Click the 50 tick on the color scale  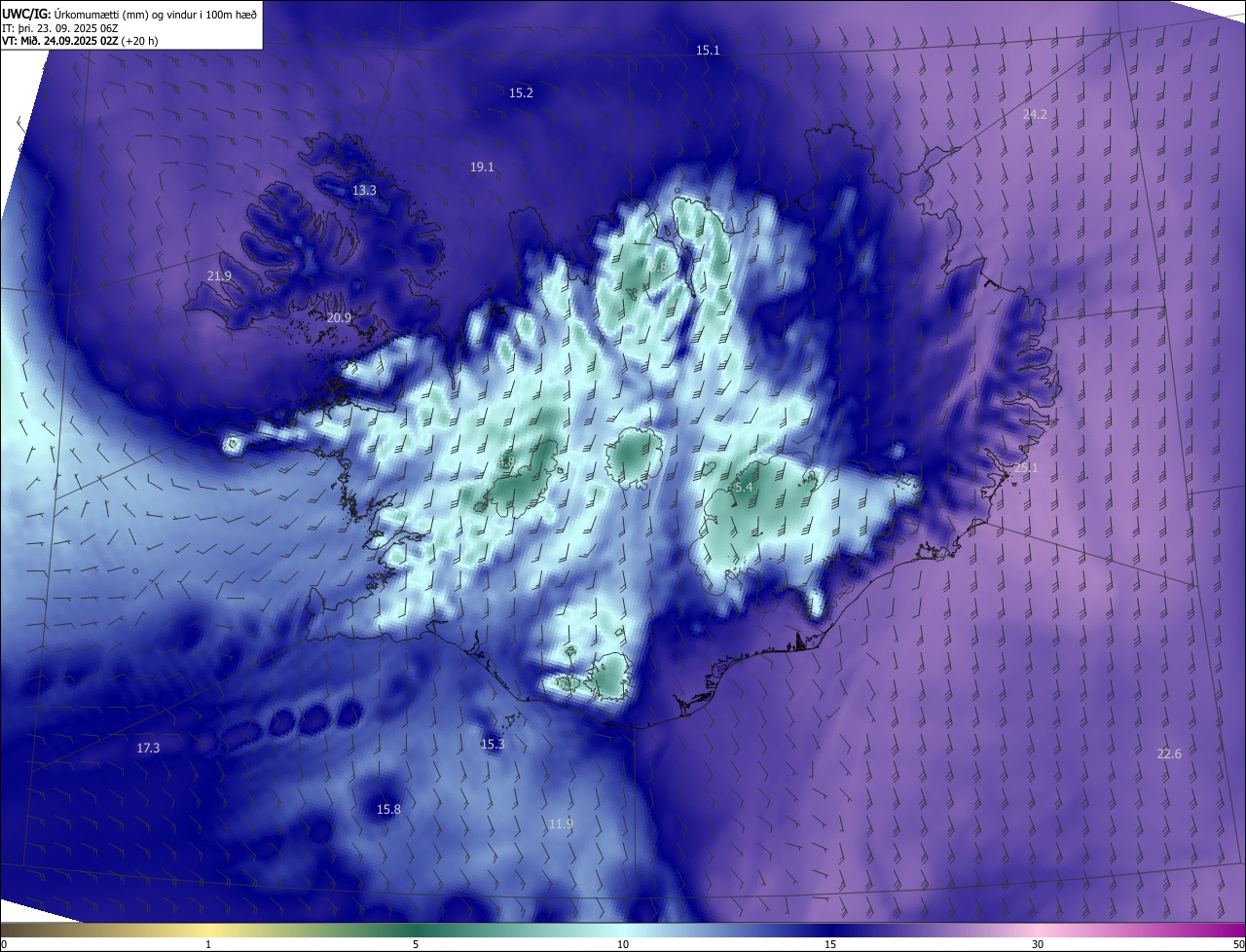tap(1238, 944)
